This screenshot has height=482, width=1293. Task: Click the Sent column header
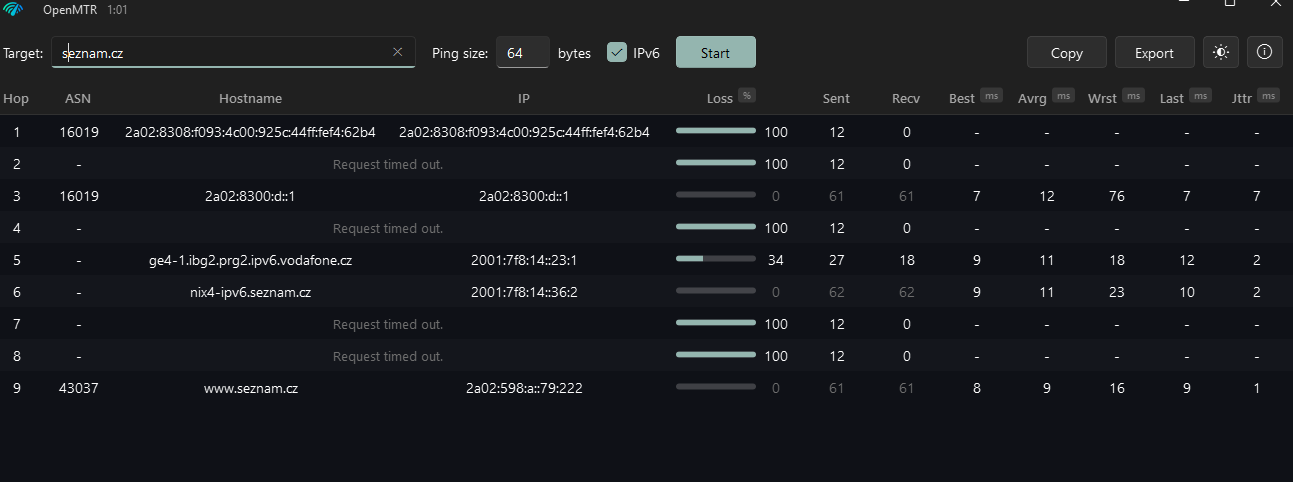(x=836, y=98)
